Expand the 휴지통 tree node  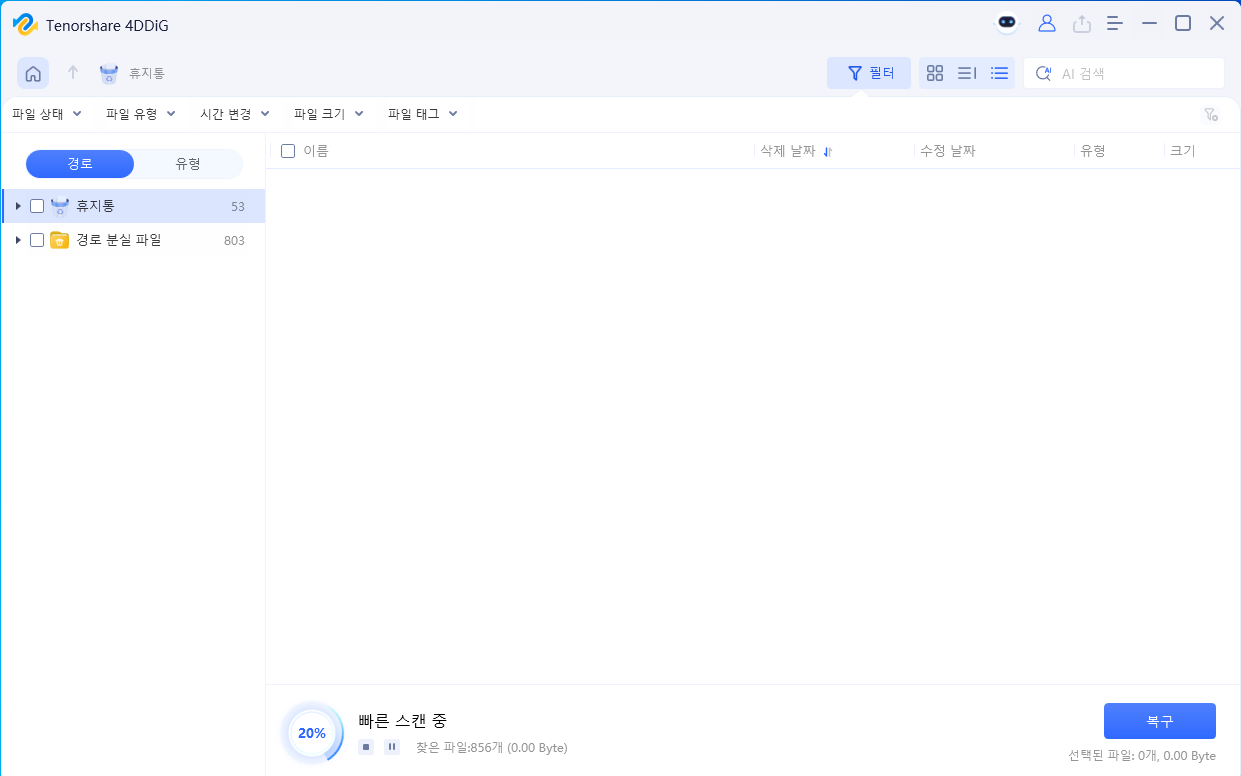pos(18,206)
